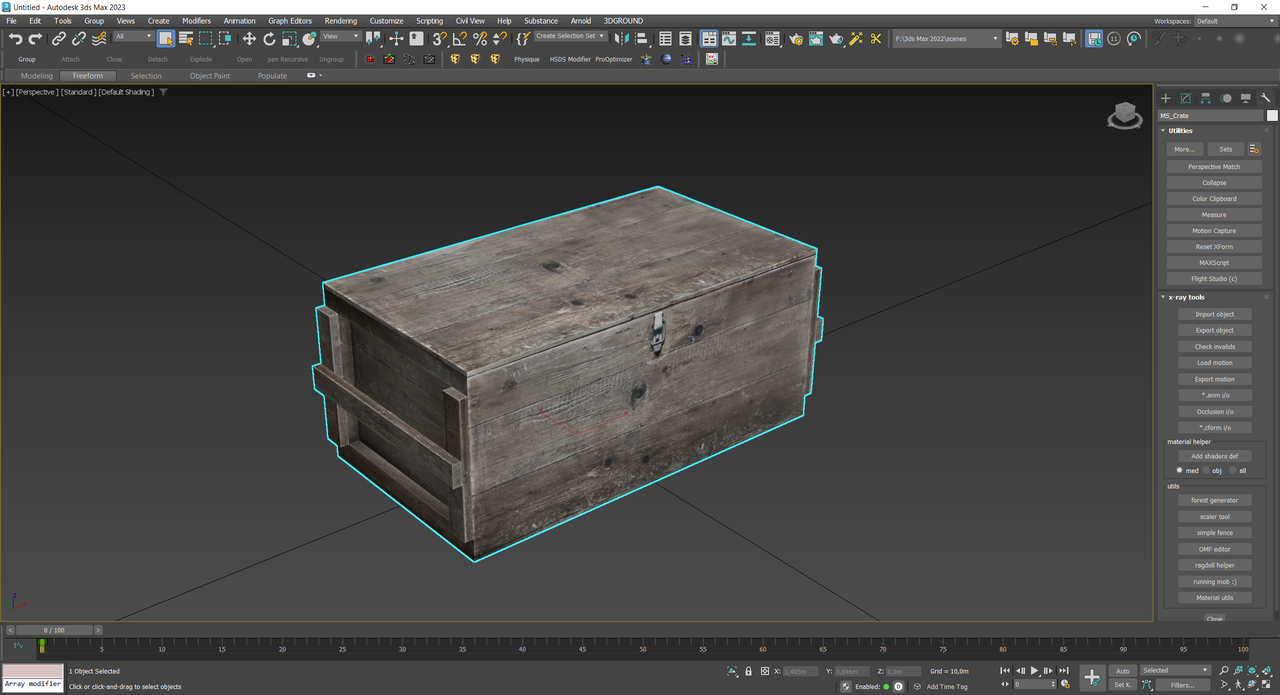
Task: Click the Mirror tool icon
Action: (622, 39)
